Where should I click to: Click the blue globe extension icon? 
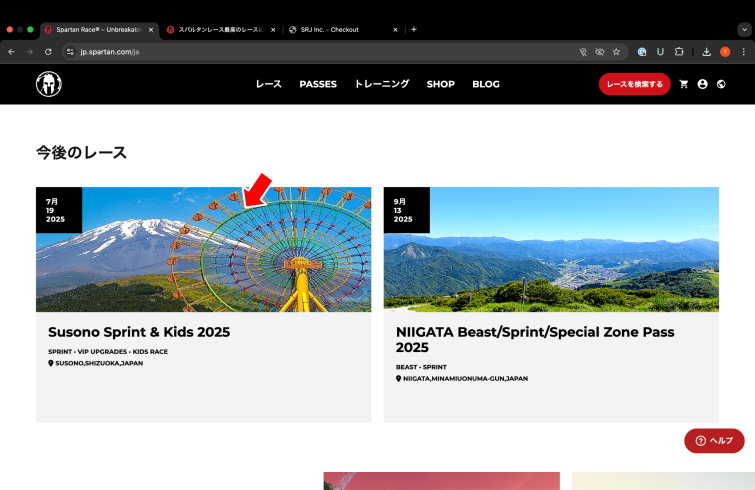tap(642, 52)
